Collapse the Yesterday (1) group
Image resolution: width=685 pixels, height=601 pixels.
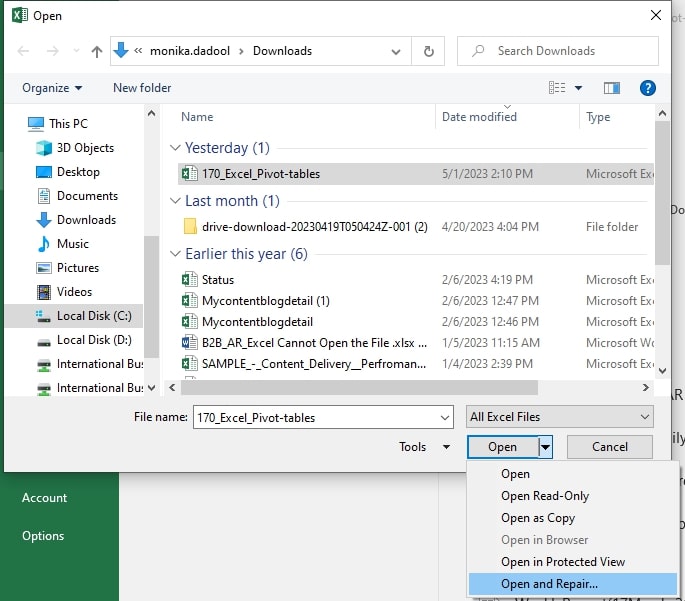175,148
